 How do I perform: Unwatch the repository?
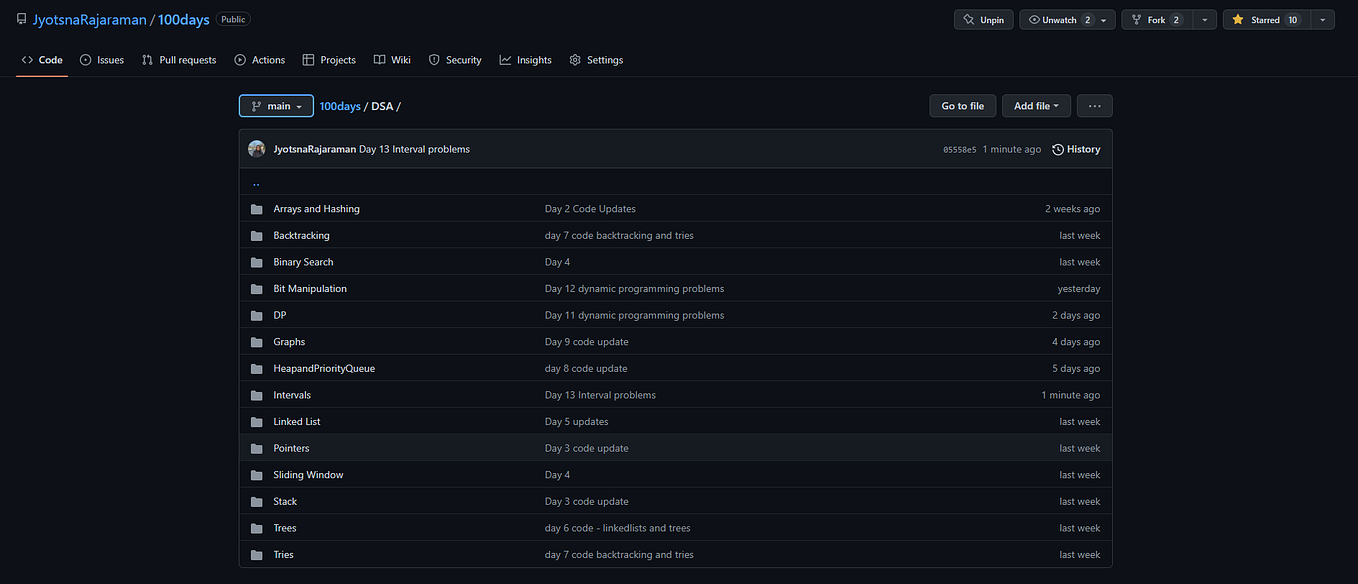click(1058, 19)
